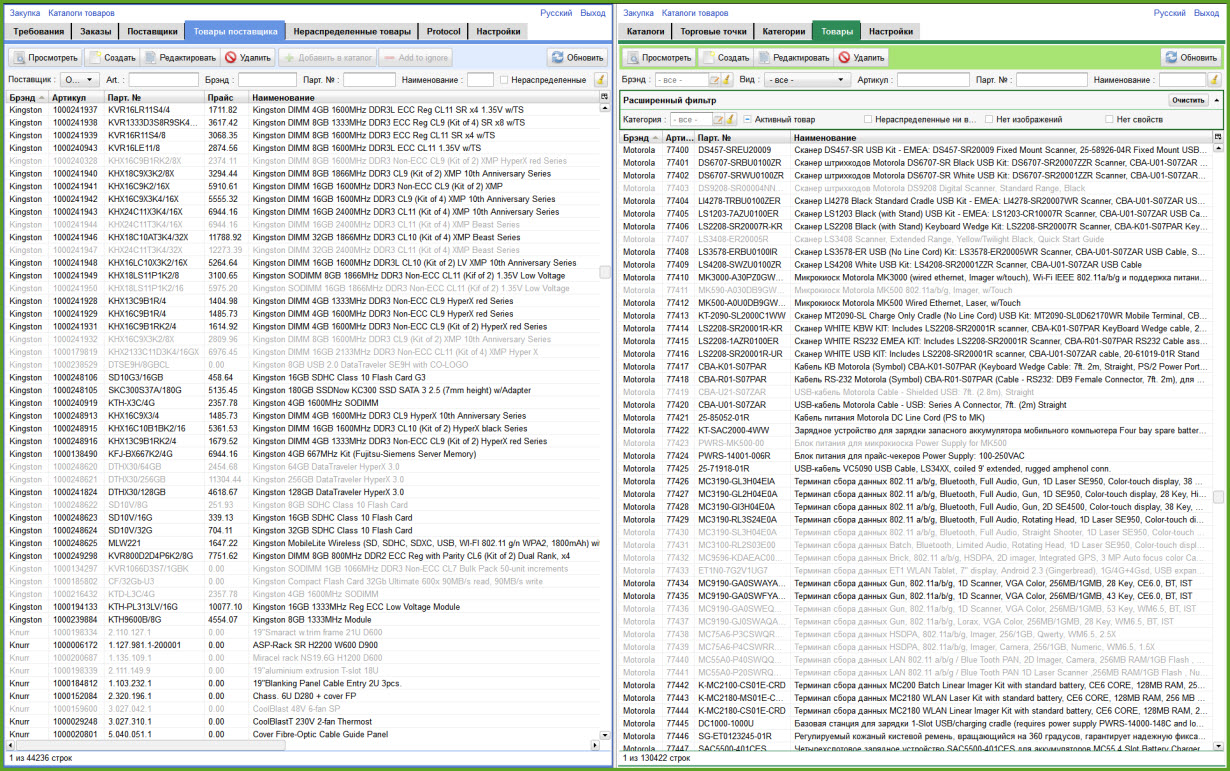
Task: Open the Поставщик supplier dropdown
Action: pyautogui.click(x=75, y=80)
